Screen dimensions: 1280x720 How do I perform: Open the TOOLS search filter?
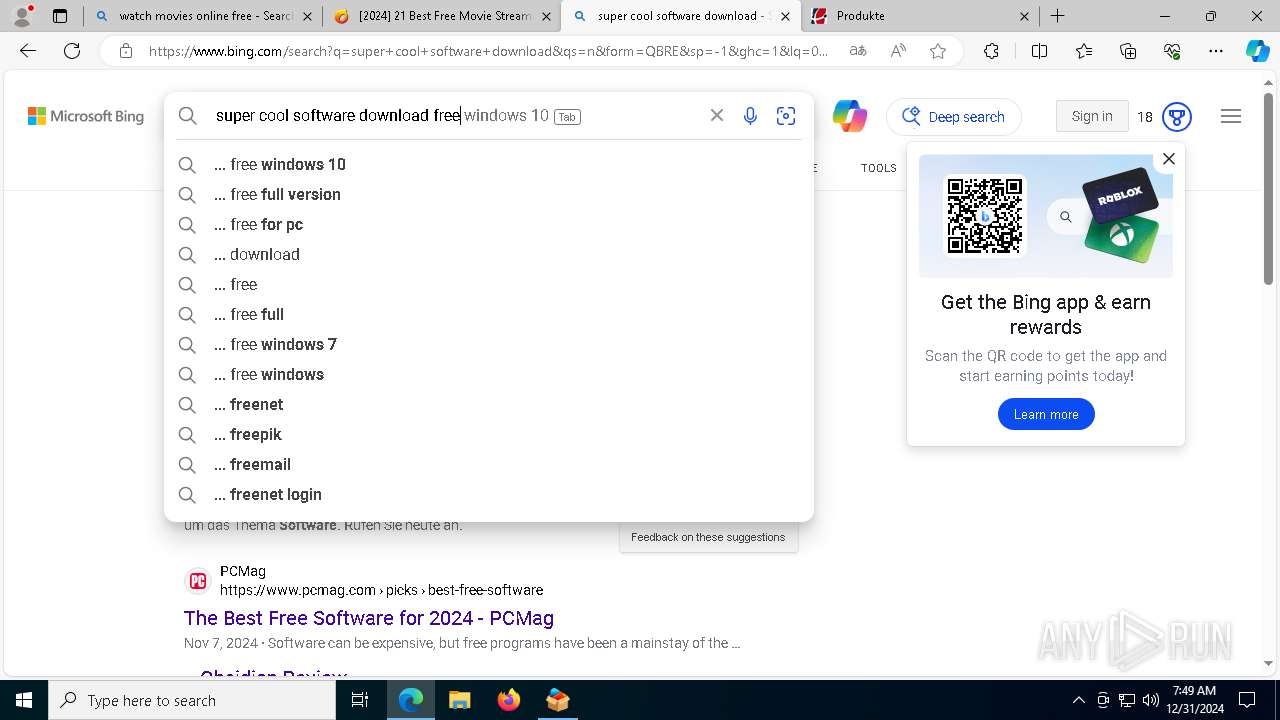(879, 168)
